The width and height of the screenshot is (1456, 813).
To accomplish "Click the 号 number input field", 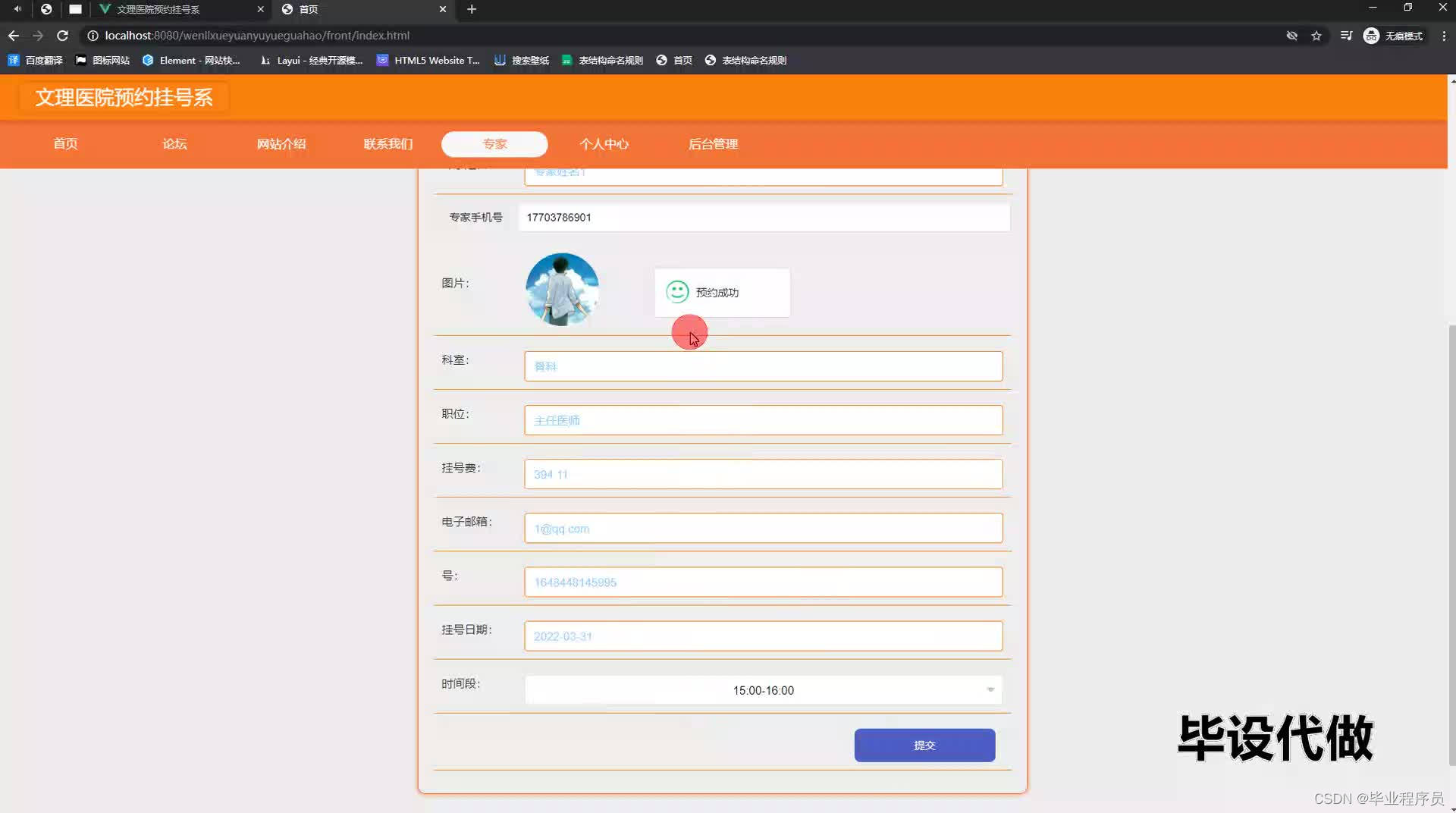I will (764, 582).
